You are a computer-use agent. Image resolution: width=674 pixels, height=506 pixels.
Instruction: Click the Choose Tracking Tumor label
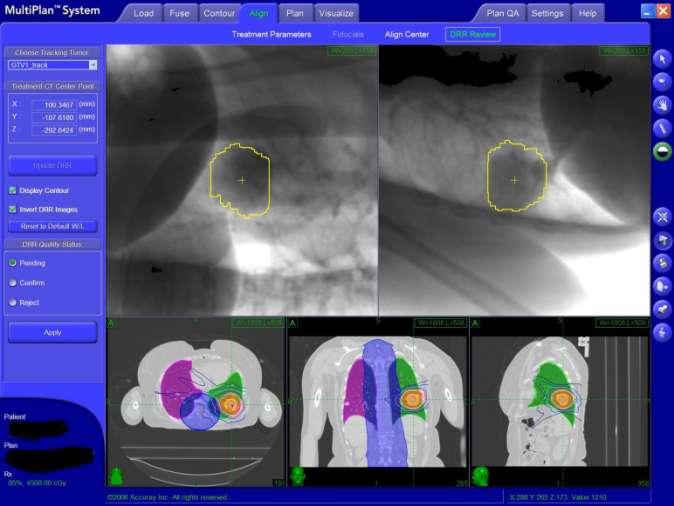[x=52, y=52]
